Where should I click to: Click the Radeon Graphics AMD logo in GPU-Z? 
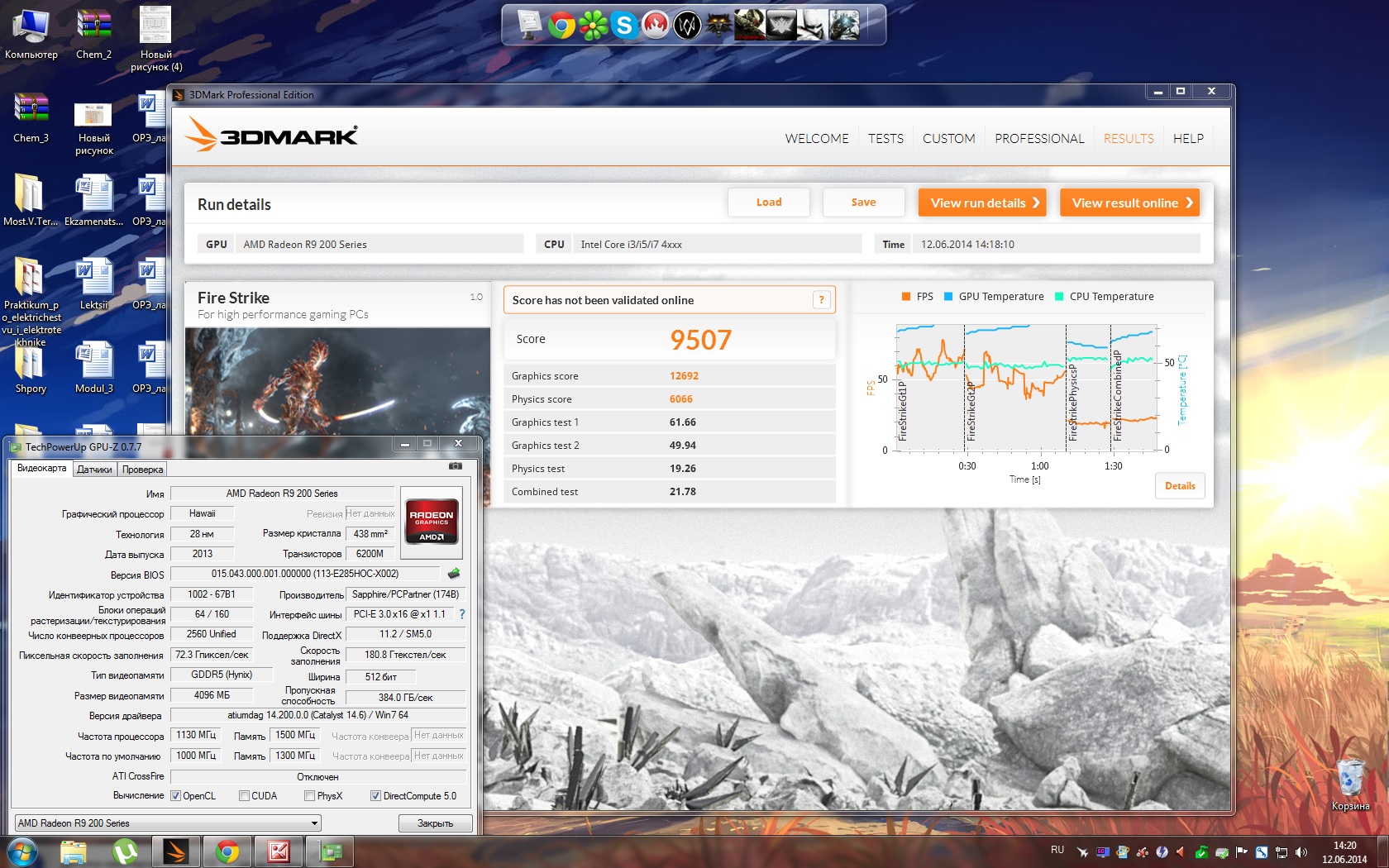point(432,523)
